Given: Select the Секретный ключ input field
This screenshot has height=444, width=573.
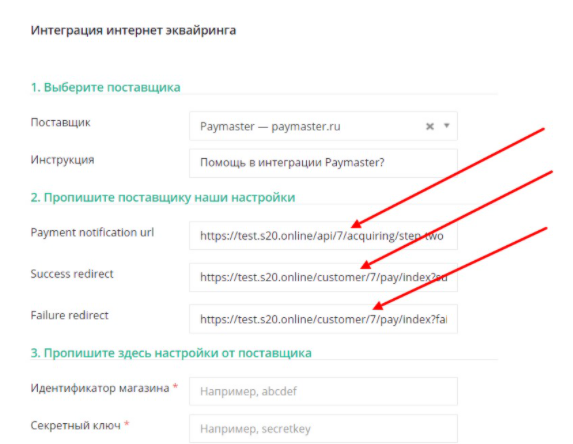Looking at the screenshot, I should (323, 429).
